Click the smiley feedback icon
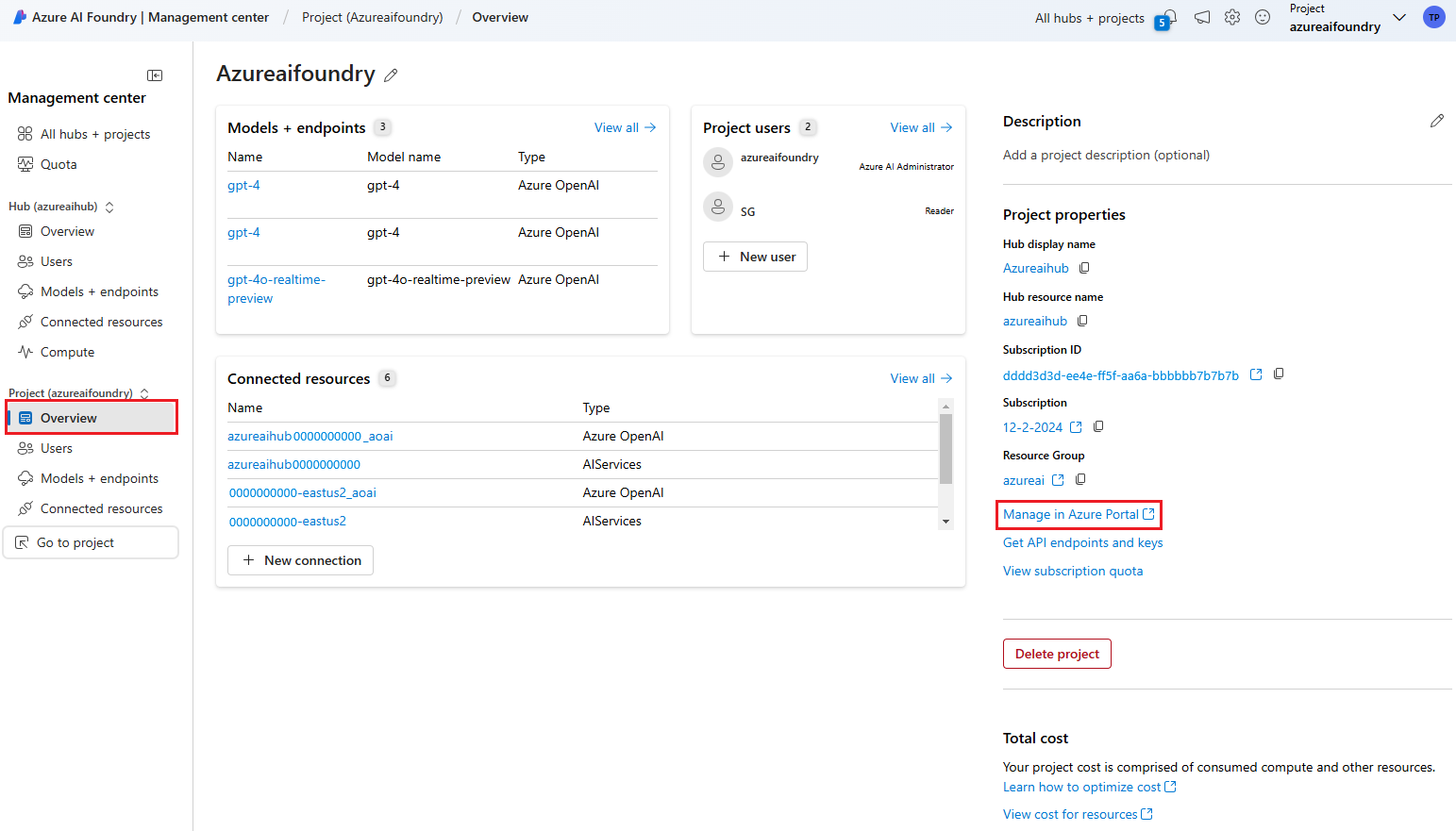The width and height of the screenshot is (1456, 831). [1263, 17]
